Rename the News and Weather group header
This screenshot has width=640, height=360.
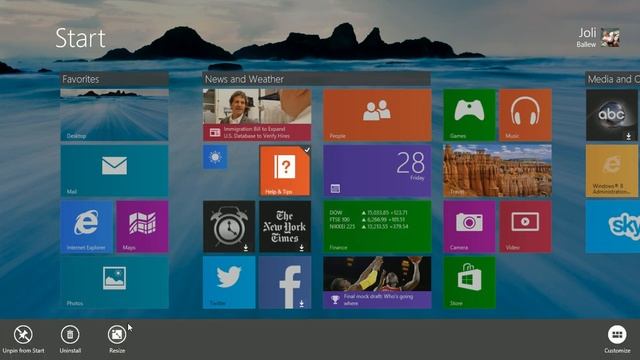(317, 79)
